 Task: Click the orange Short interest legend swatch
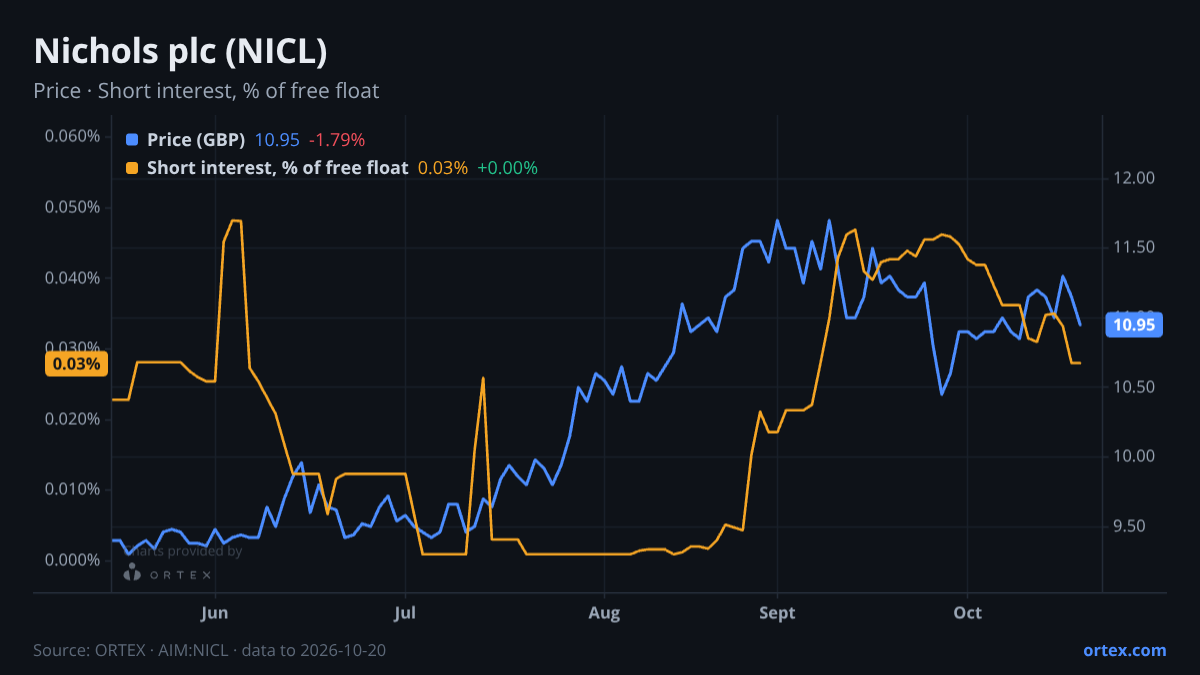coord(132,168)
